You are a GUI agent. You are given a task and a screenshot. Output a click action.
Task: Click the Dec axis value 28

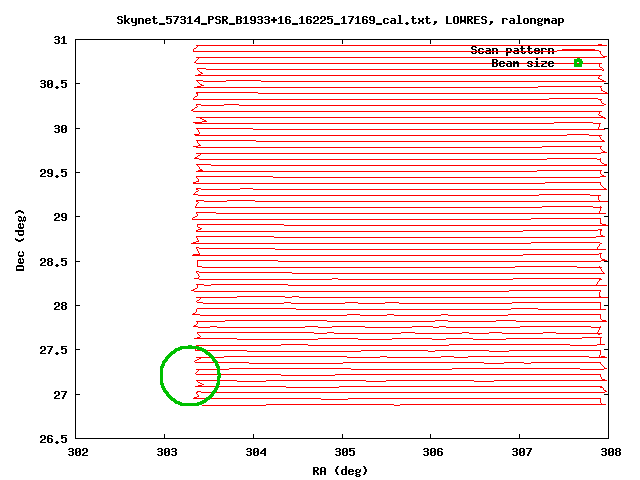click(x=60, y=306)
